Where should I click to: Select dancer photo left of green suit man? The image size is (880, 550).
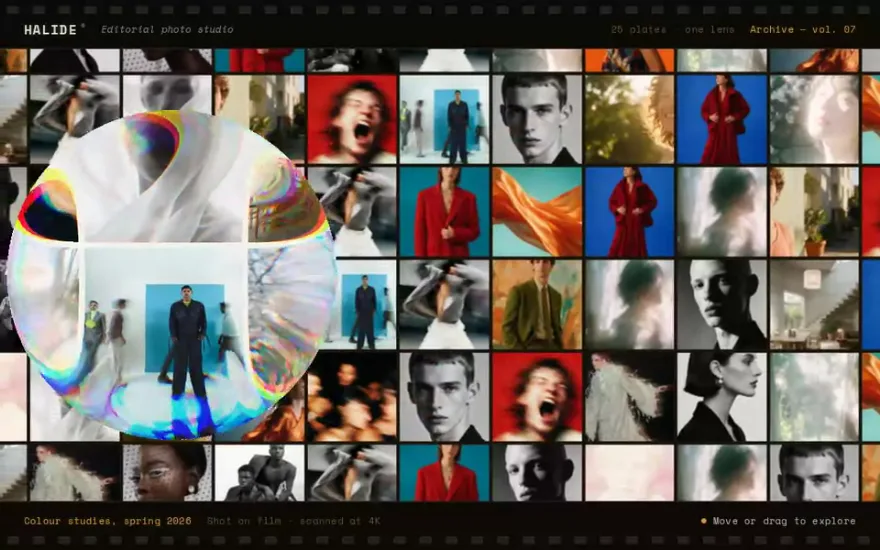point(444,304)
